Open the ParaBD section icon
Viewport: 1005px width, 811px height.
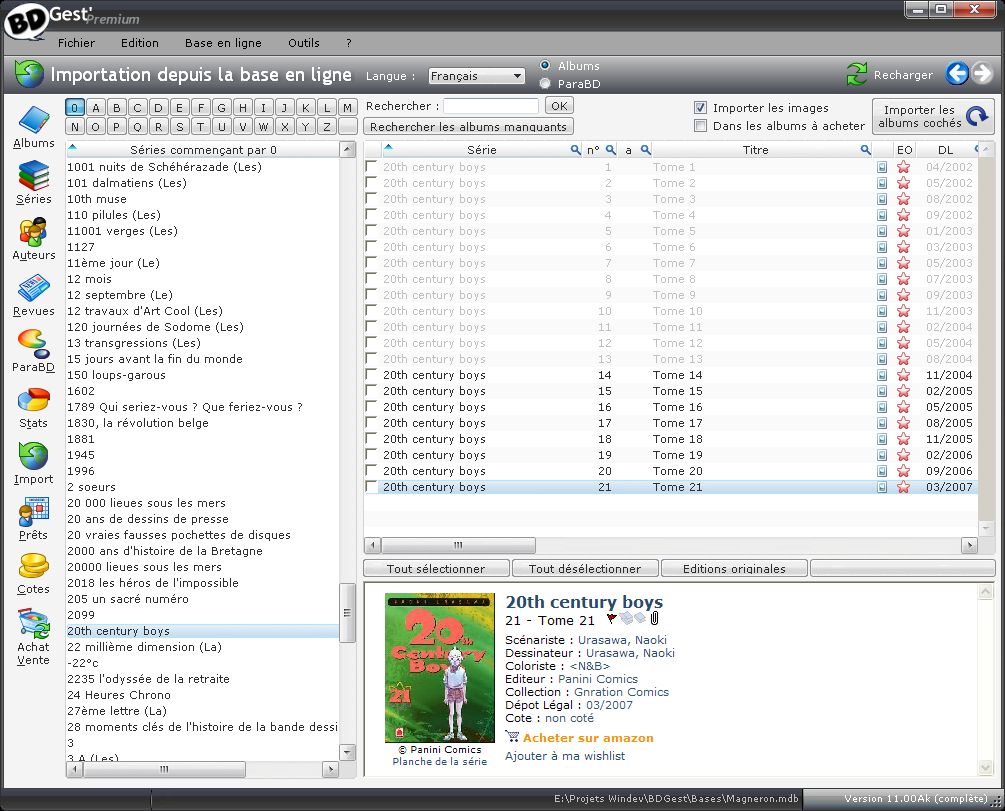click(x=33, y=344)
